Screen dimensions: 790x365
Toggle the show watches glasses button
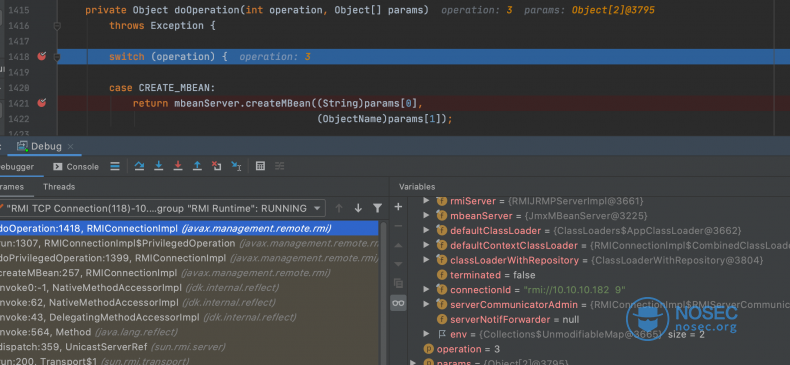pyautogui.click(x=398, y=303)
